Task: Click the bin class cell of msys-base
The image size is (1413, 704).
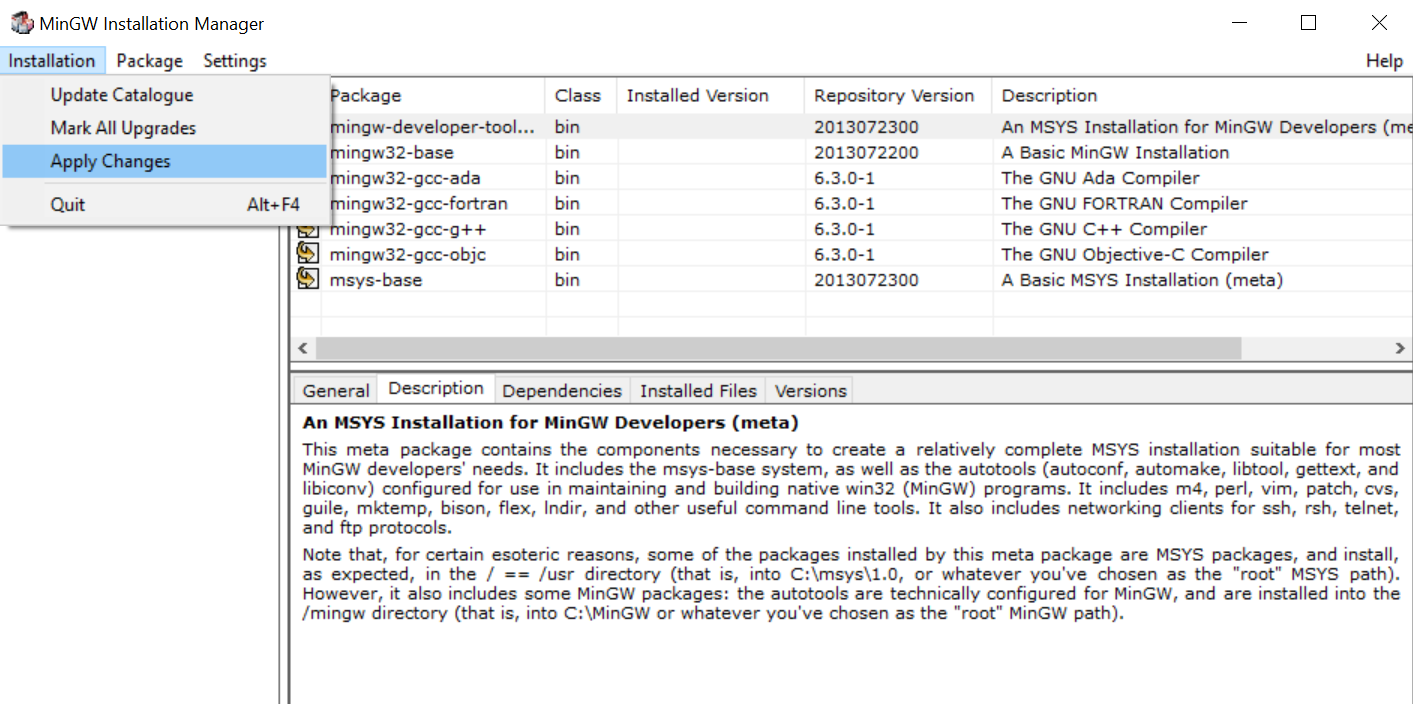Action: 567,279
